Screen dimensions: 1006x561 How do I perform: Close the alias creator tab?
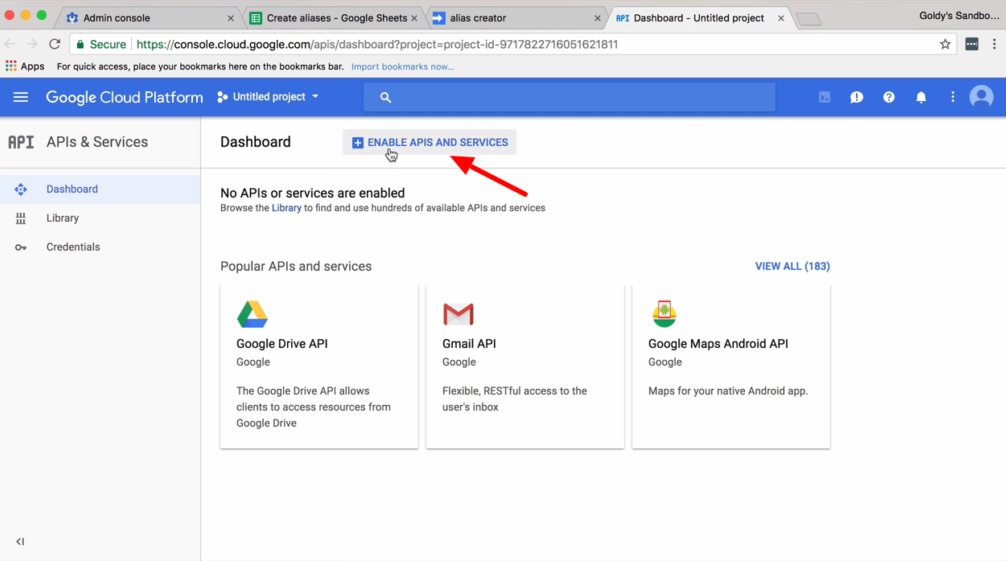coord(597,18)
